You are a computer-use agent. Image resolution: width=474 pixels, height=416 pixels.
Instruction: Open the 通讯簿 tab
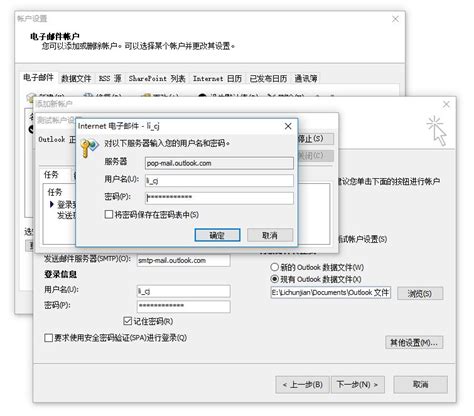[x=306, y=79]
